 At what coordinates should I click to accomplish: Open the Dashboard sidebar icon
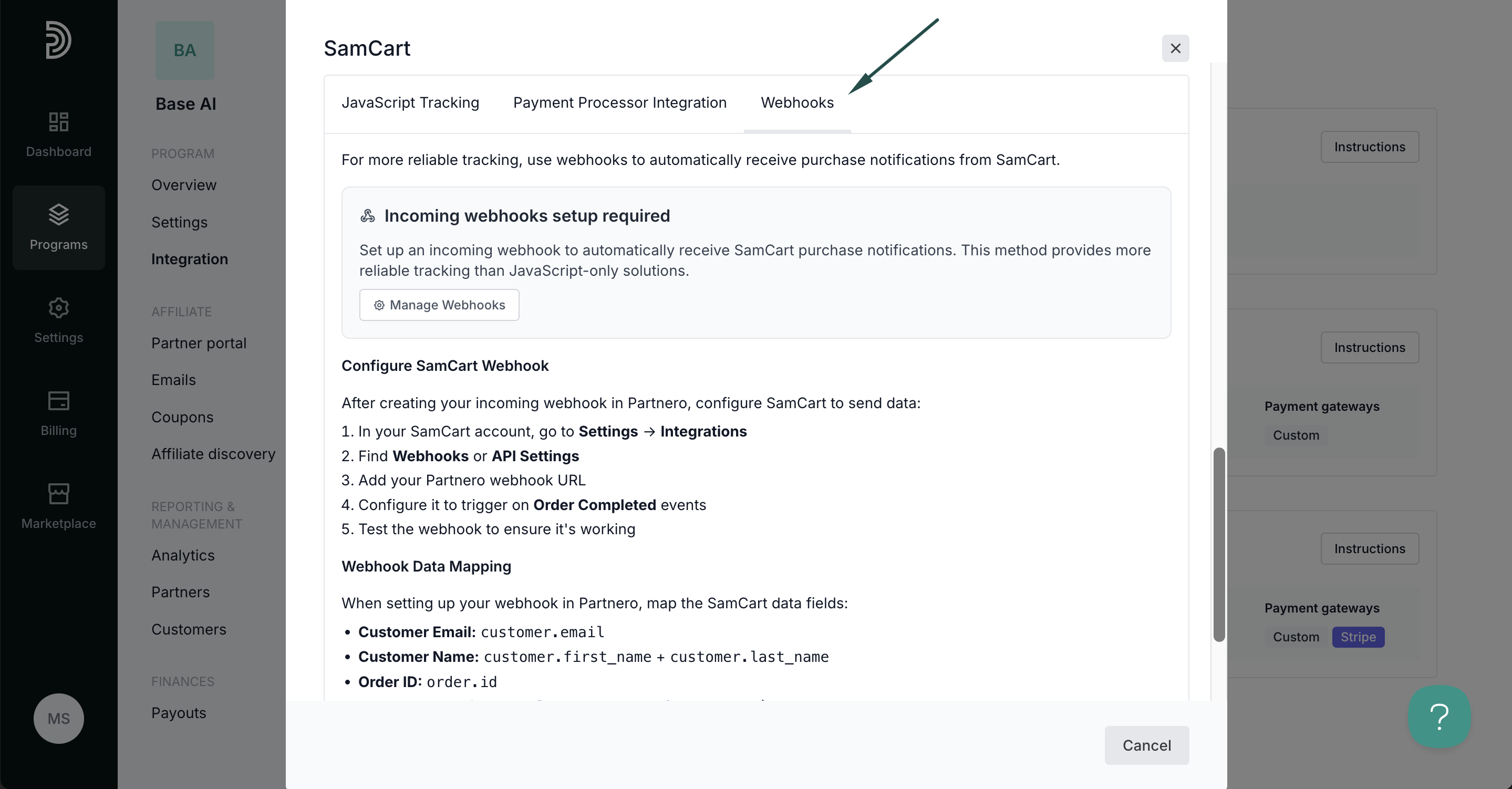click(x=59, y=122)
